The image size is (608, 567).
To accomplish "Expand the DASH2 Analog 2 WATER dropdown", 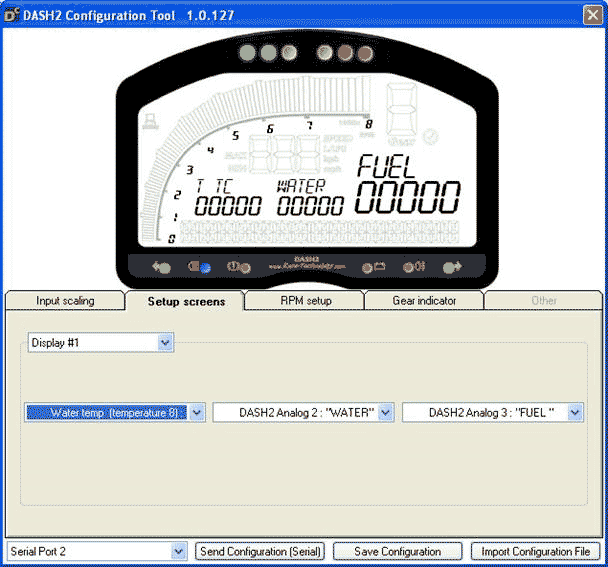I will [386, 412].
